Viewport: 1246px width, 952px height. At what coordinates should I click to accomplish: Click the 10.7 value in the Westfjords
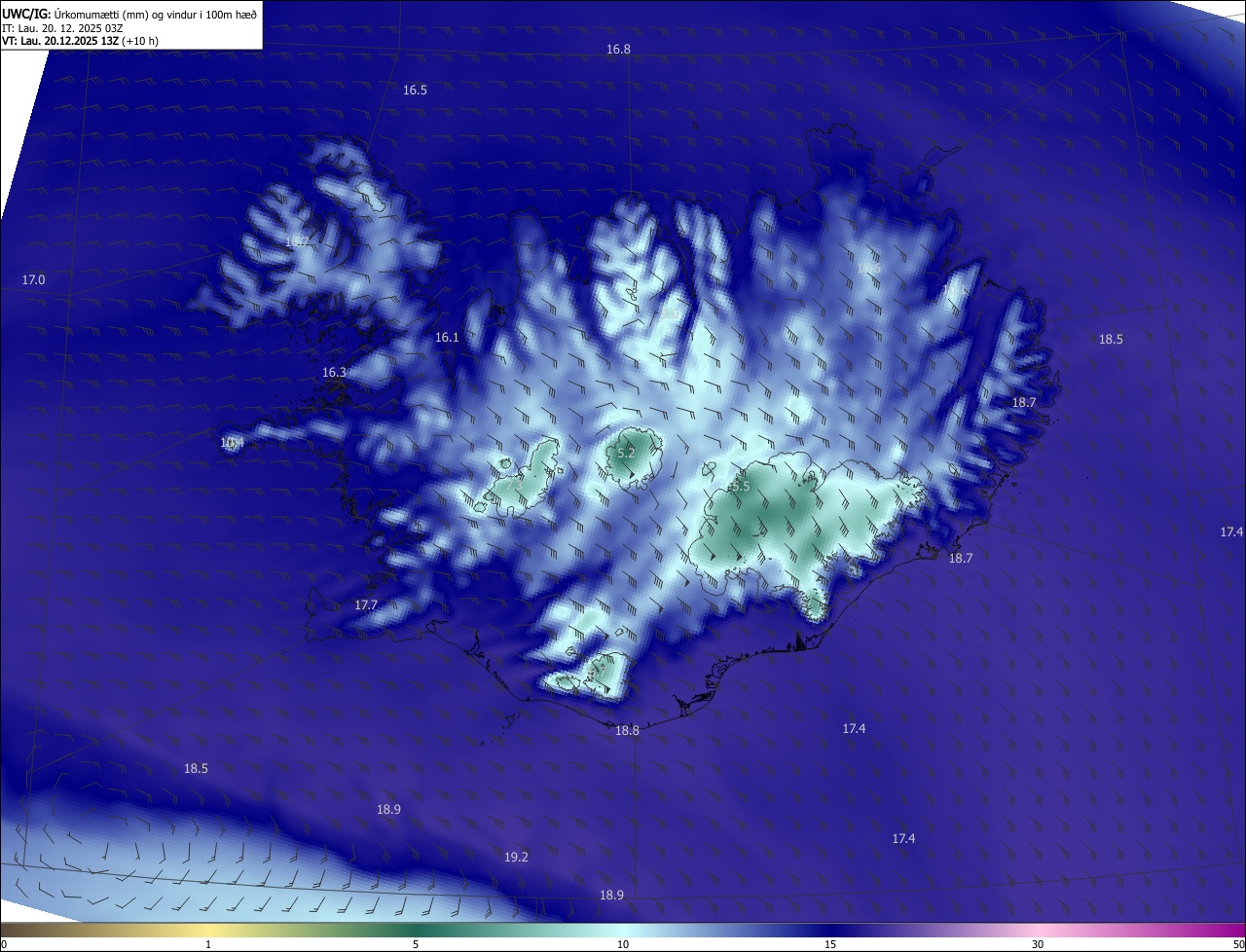296,241
